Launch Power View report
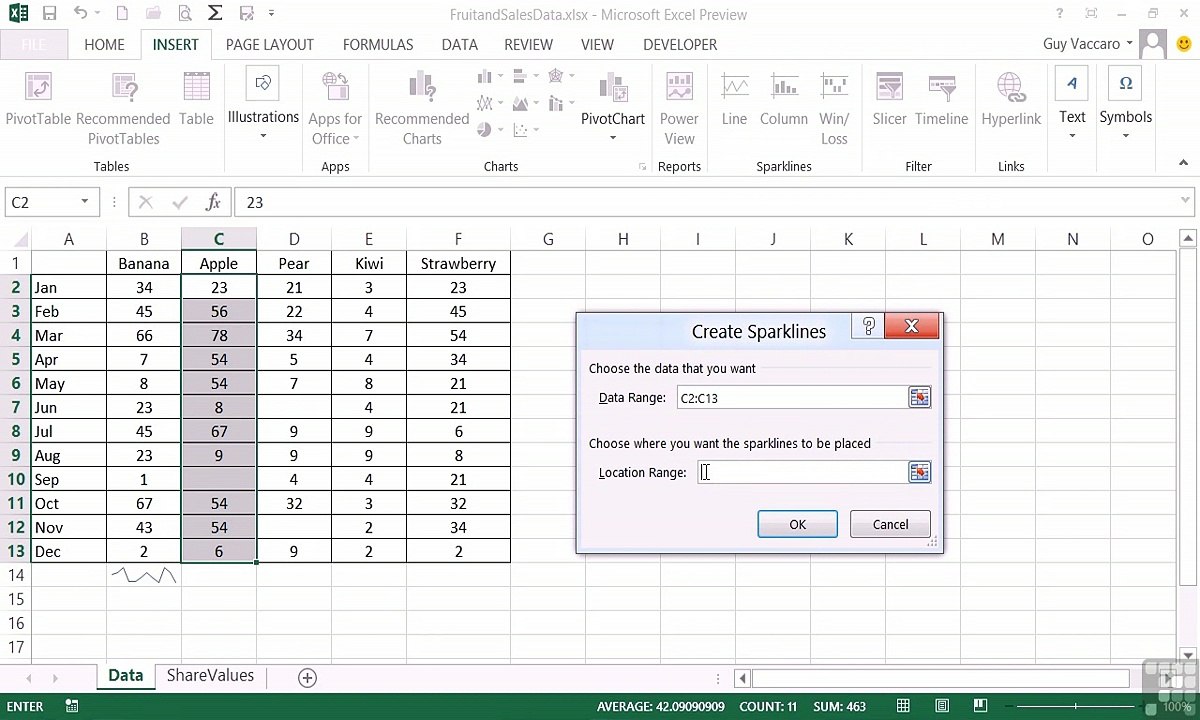 679,110
